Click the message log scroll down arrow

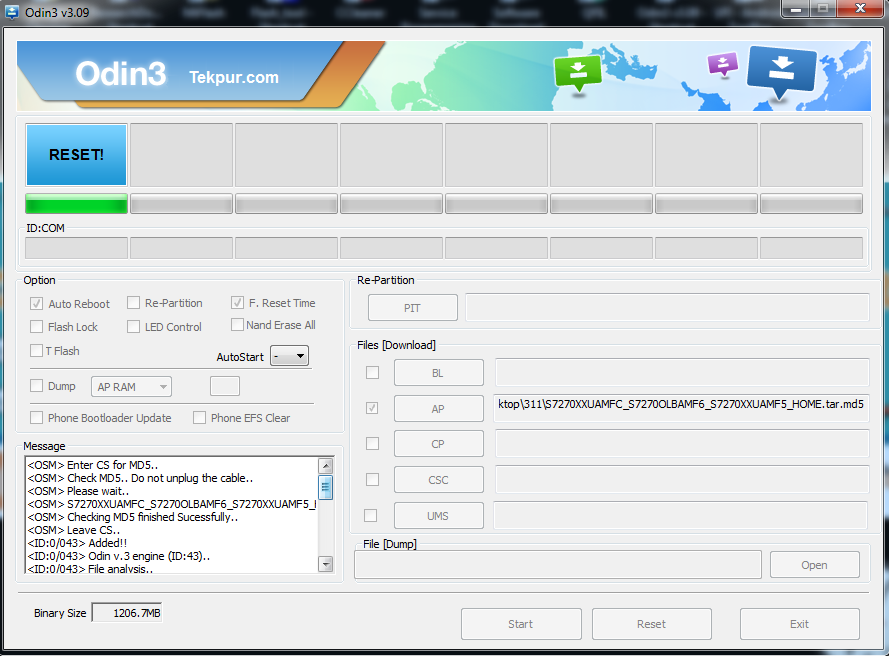point(325,564)
